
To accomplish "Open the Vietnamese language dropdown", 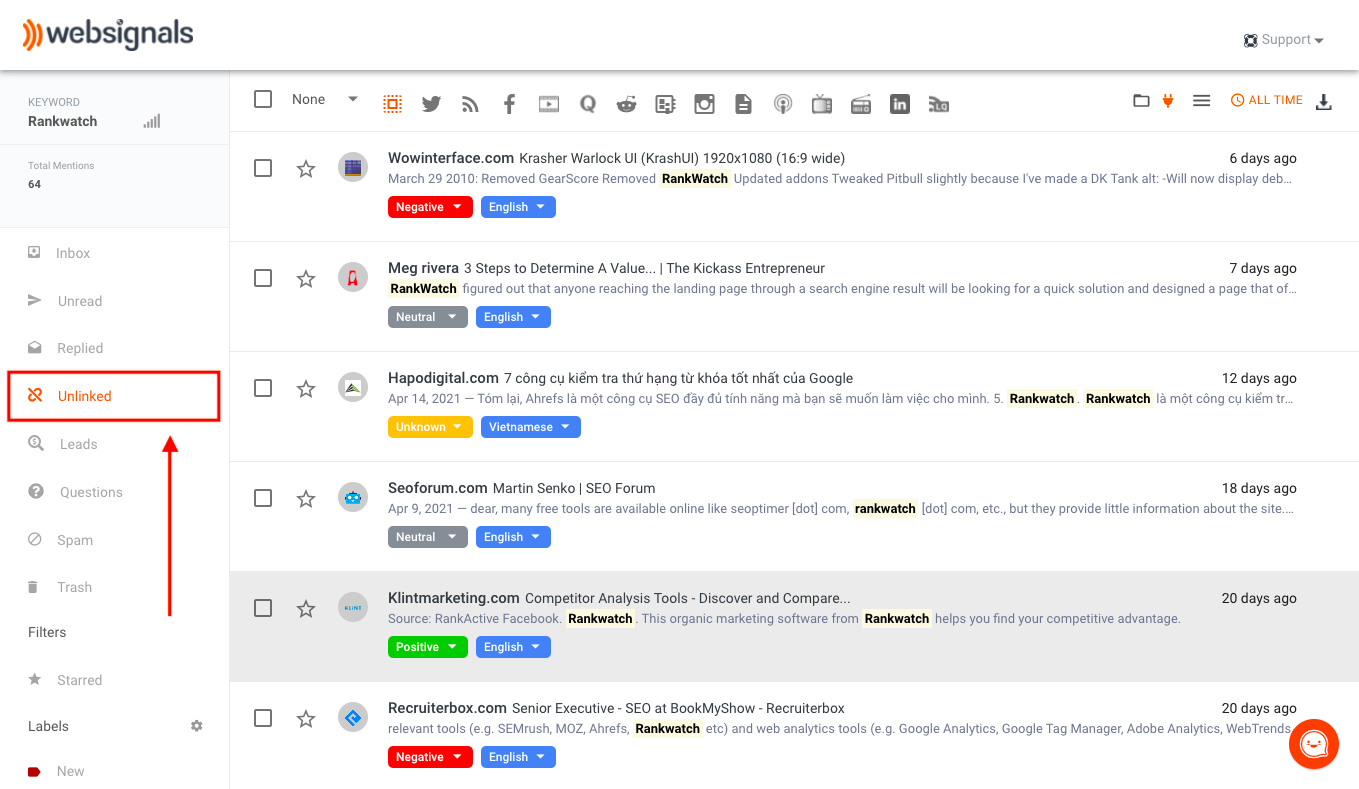I will [531, 427].
